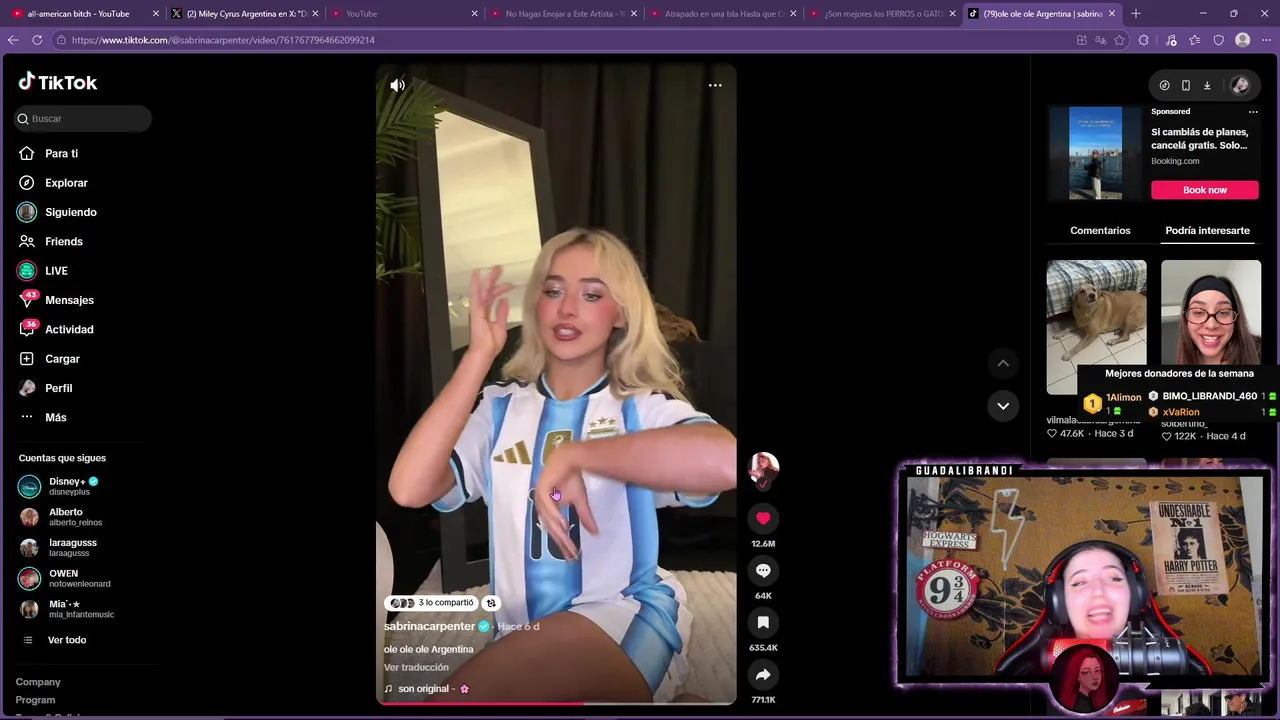Screen dimensions: 1280x720
Task: Click the Program footer link
Action: 35,700
